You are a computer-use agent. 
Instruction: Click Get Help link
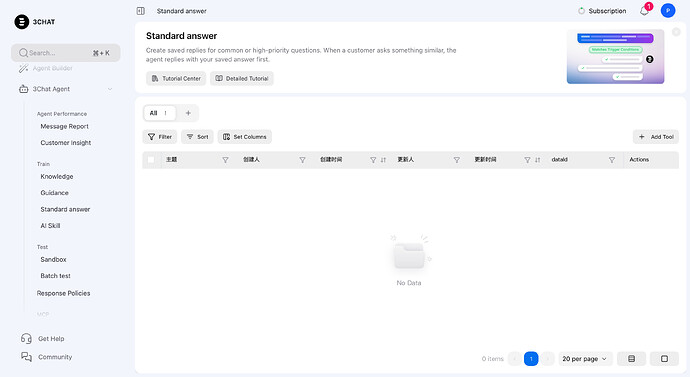51,339
